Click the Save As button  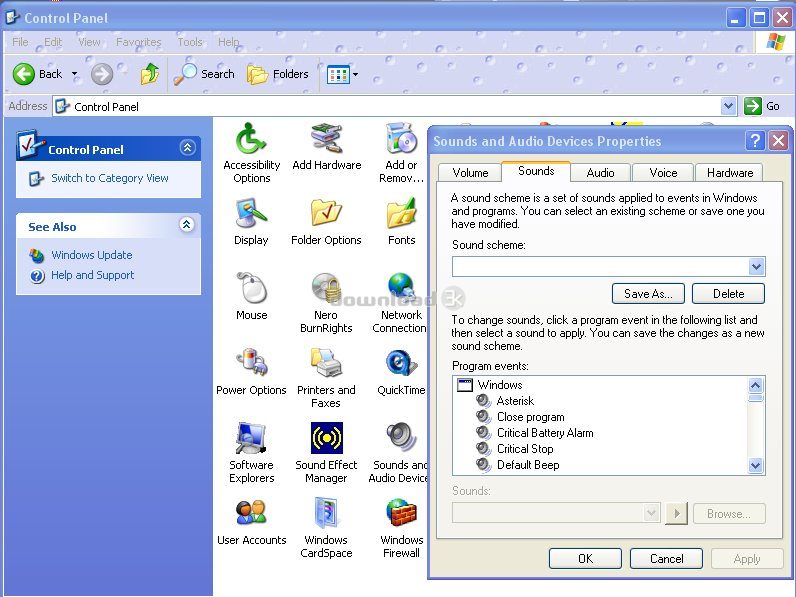tap(648, 293)
